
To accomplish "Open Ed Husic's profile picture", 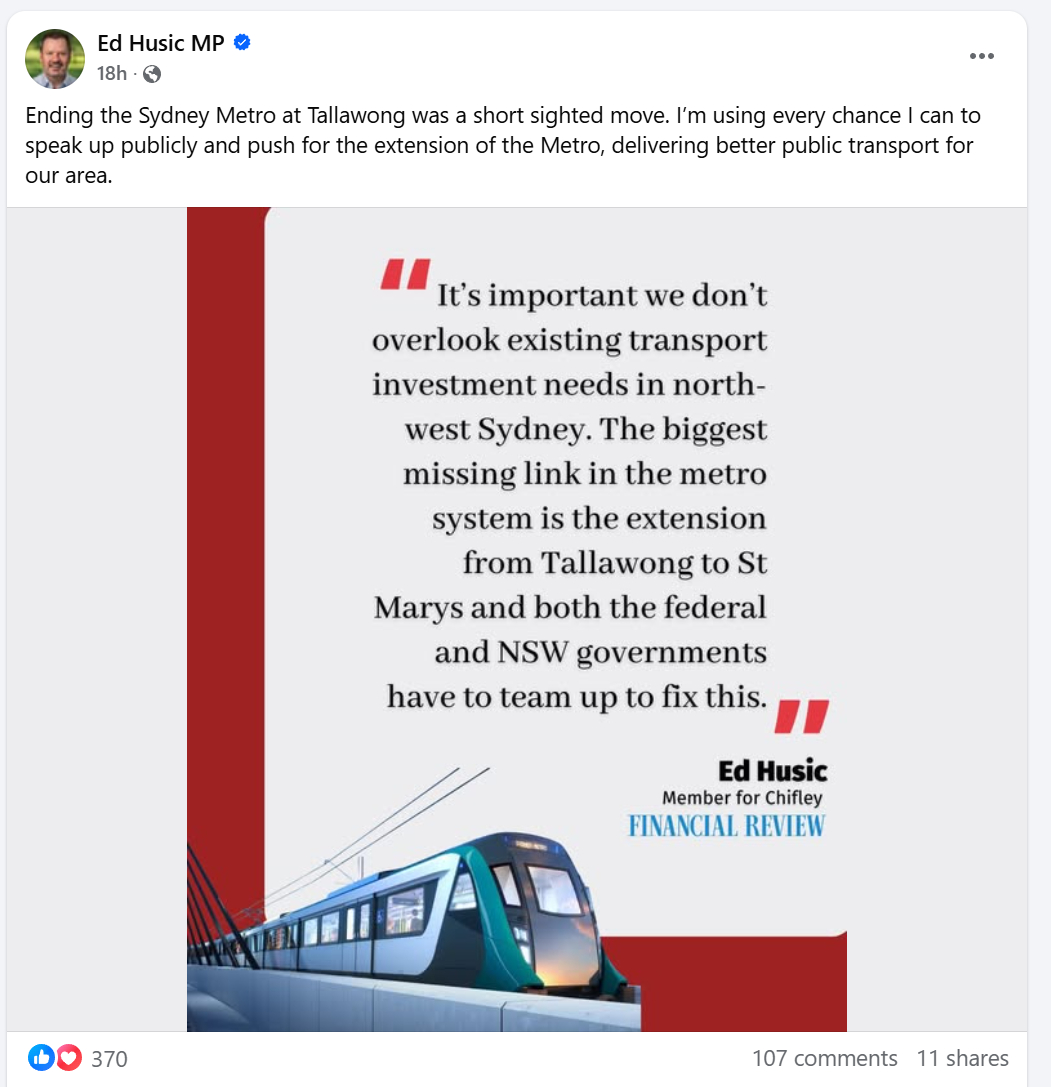I will point(55,59).
